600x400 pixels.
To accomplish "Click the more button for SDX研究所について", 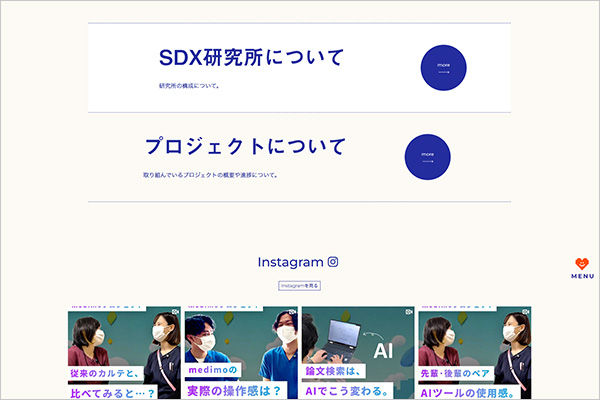I will 443,68.
